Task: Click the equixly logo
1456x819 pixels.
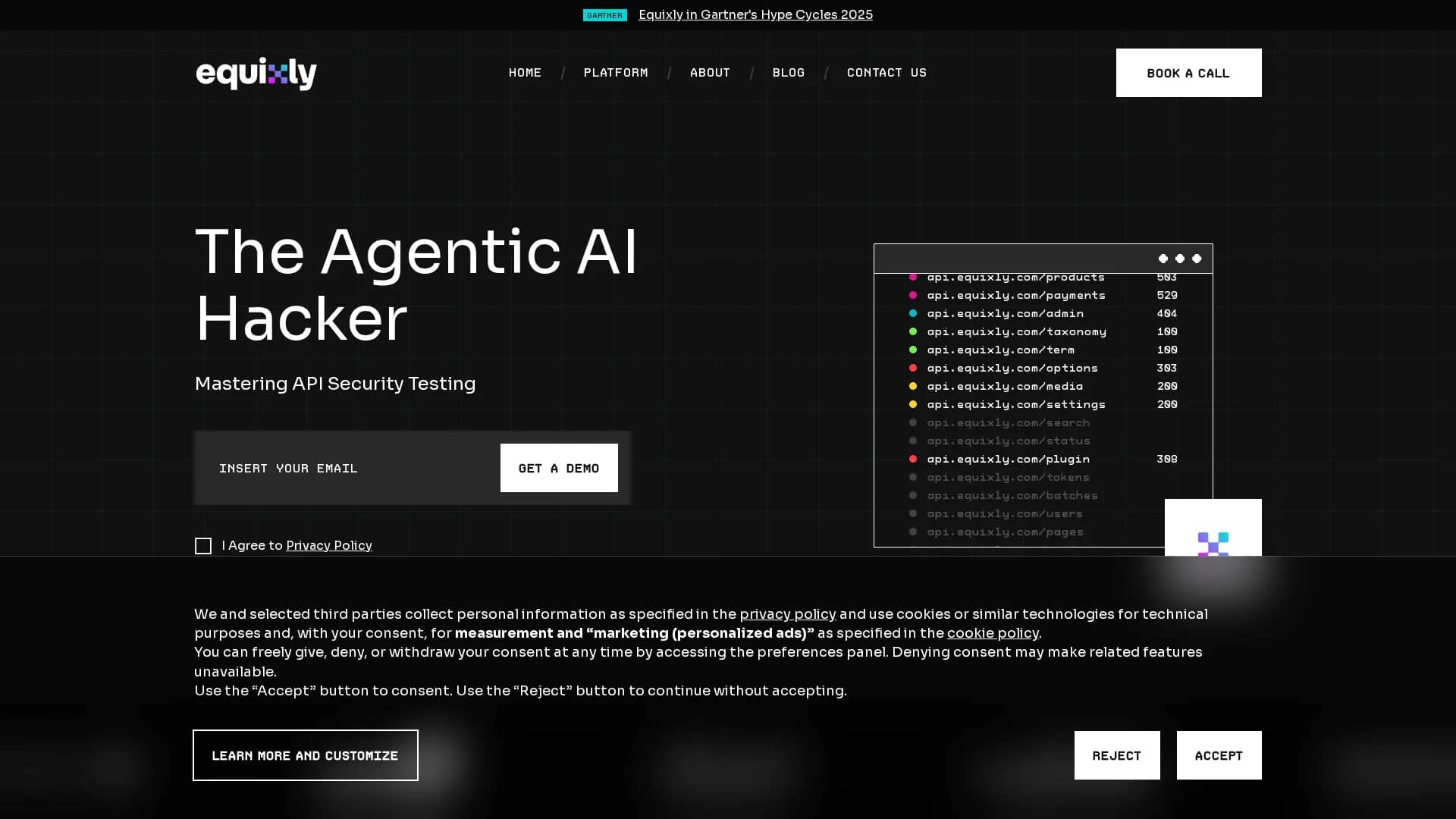Action: click(256, 73)
